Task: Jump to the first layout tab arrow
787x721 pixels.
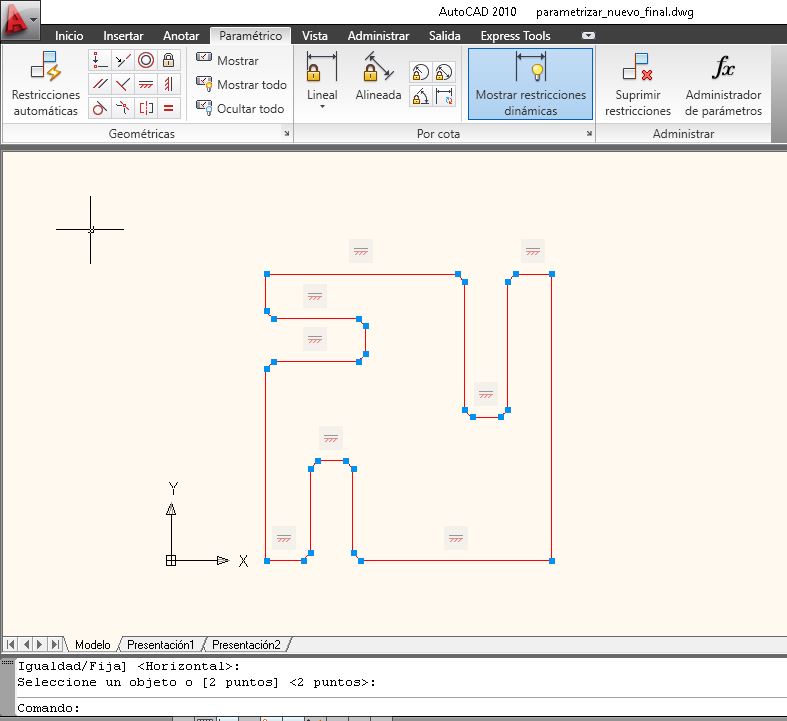Action: [x=11, y=644]
